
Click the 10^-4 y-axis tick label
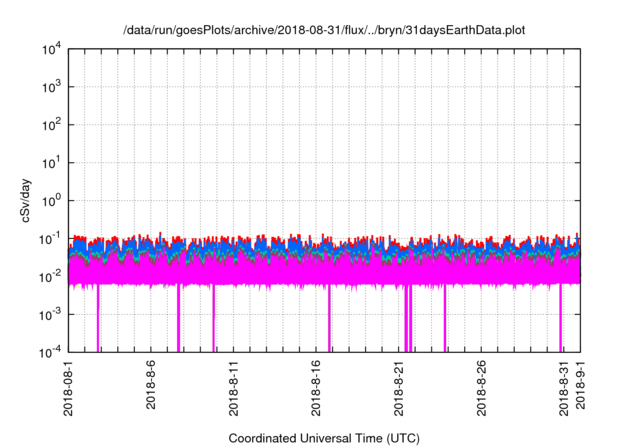(50, 352)
